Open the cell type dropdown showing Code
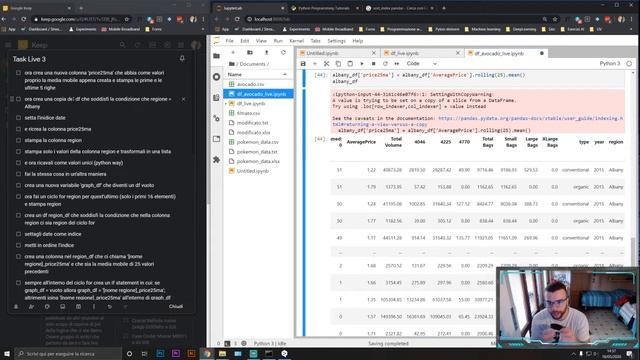The image size is (640, 360). 421,64
